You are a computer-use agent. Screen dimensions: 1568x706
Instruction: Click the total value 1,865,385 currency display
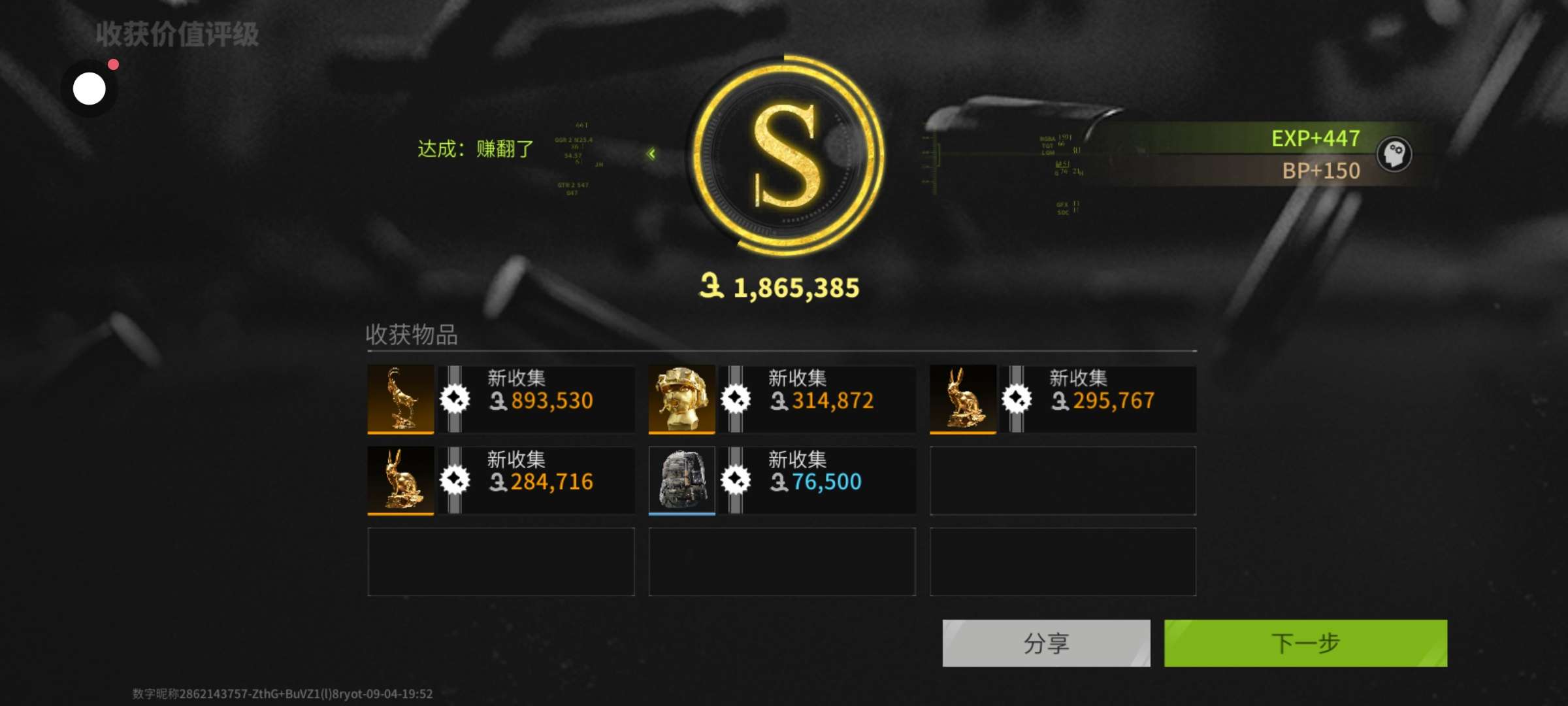point(779,288)
